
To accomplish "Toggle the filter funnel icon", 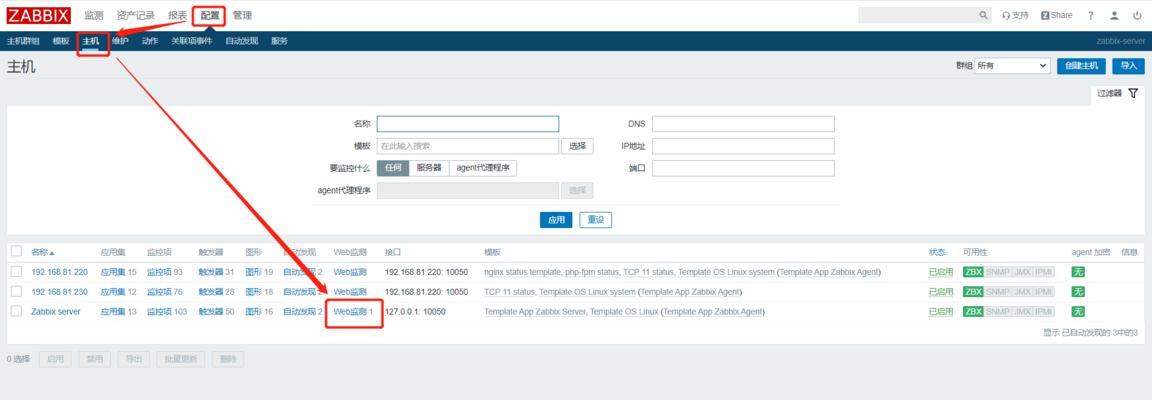I will click(1133, 93).
